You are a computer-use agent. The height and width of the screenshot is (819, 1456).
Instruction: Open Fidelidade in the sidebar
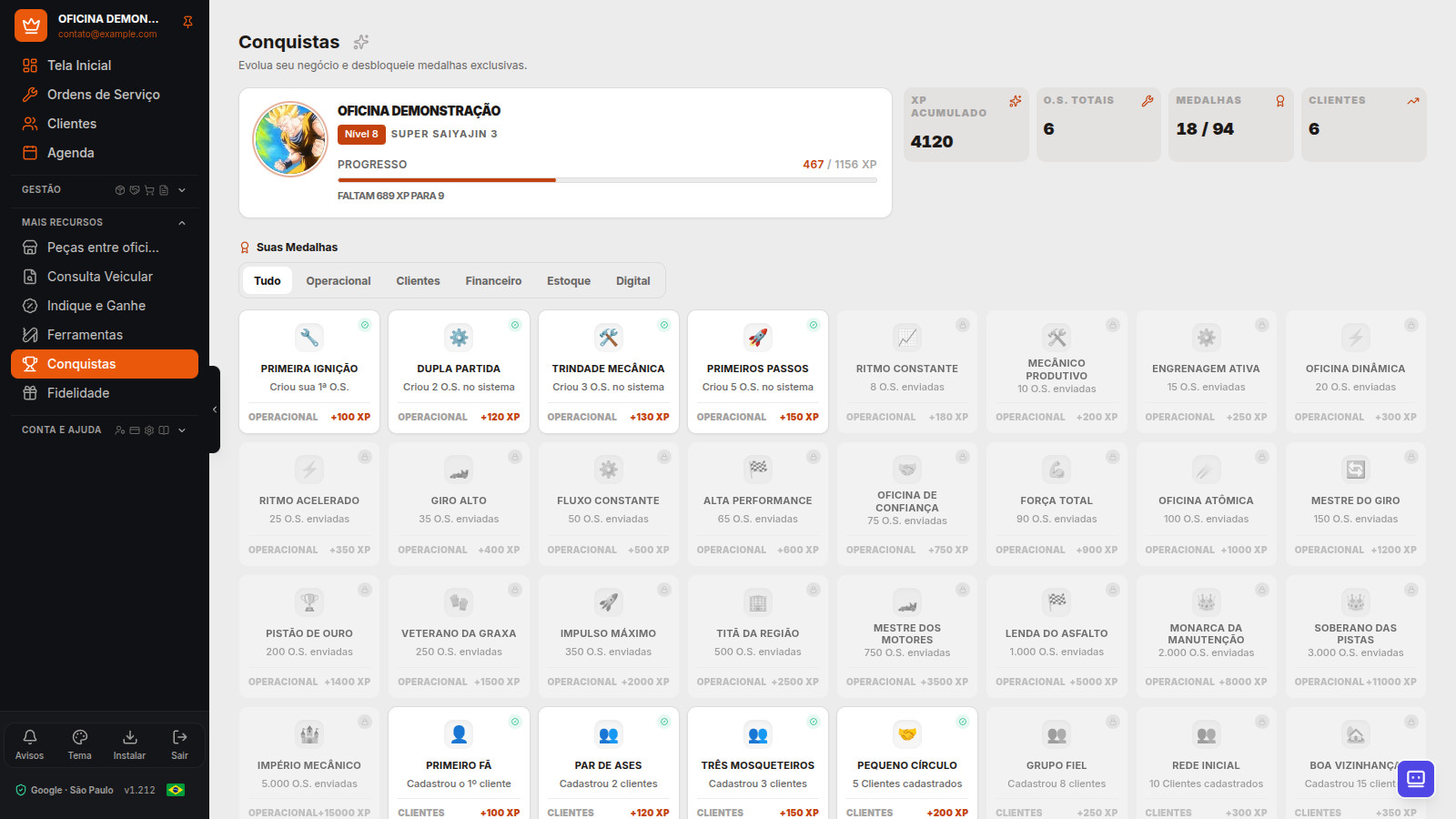click(x=105, y=393)
